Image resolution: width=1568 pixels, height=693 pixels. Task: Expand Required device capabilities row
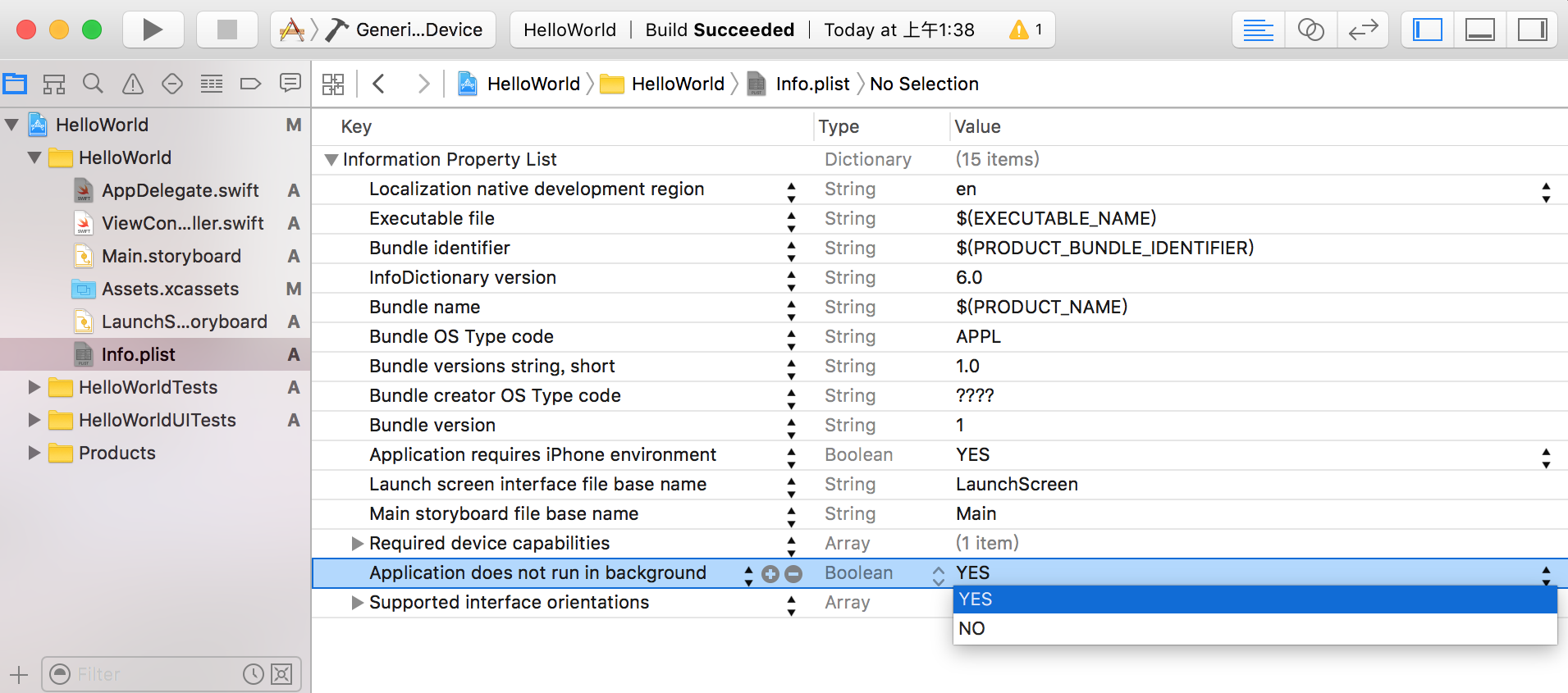tap(357, 543)
